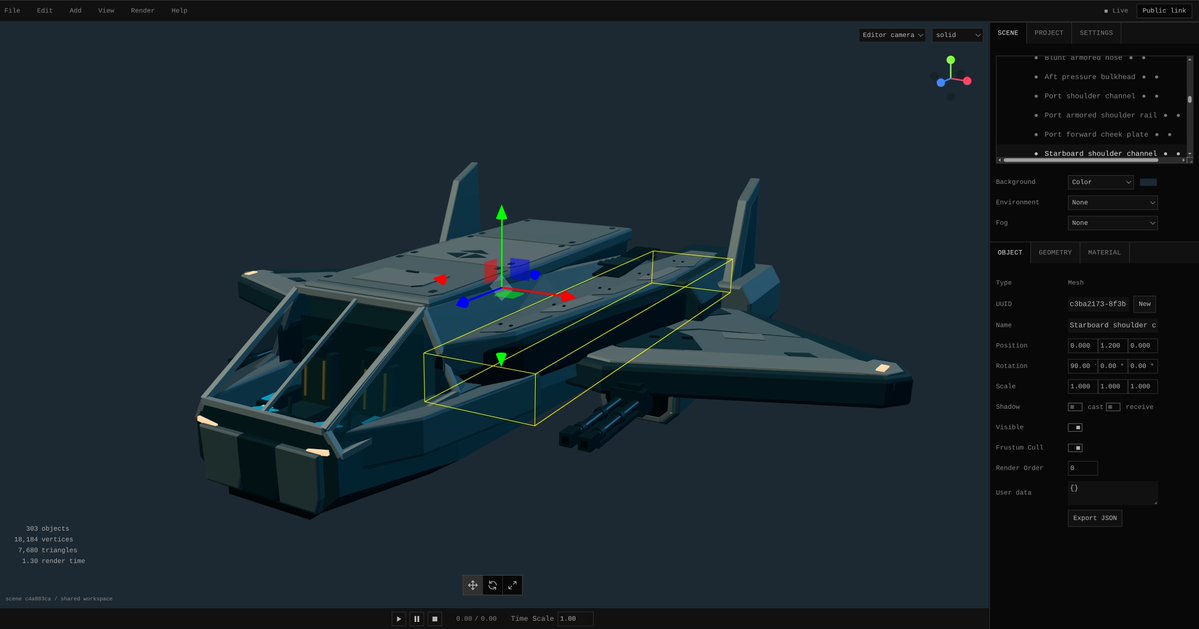Switch to the SCENE tab

(x=1008, y=33)
